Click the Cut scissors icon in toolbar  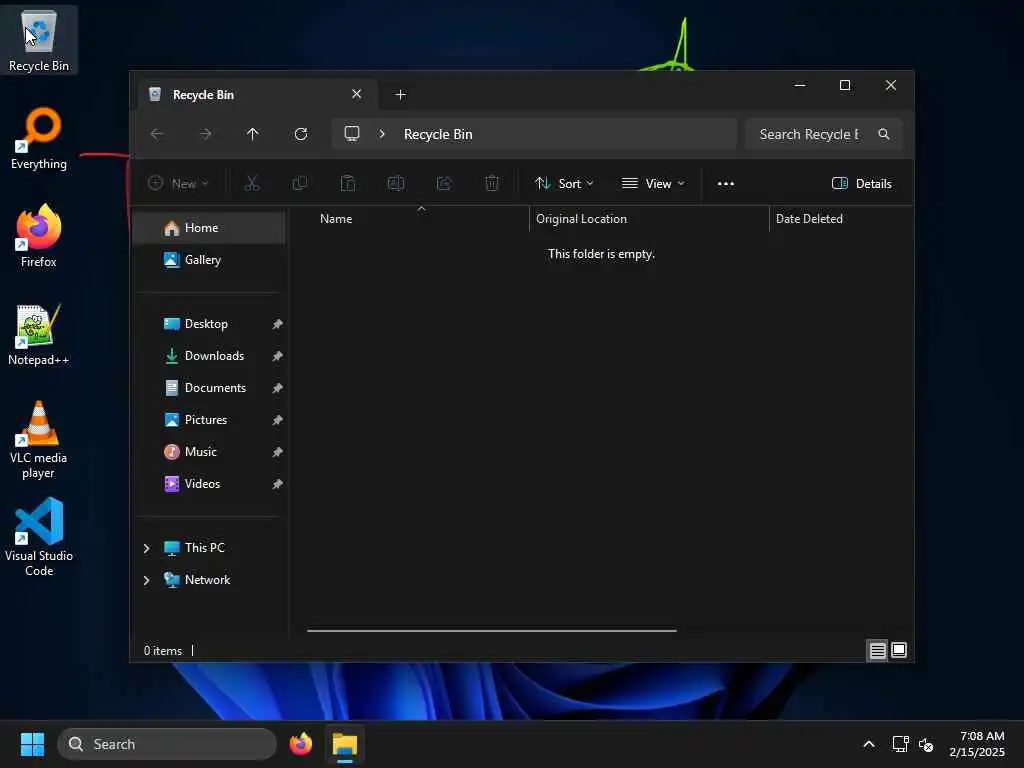pos(251,184)
